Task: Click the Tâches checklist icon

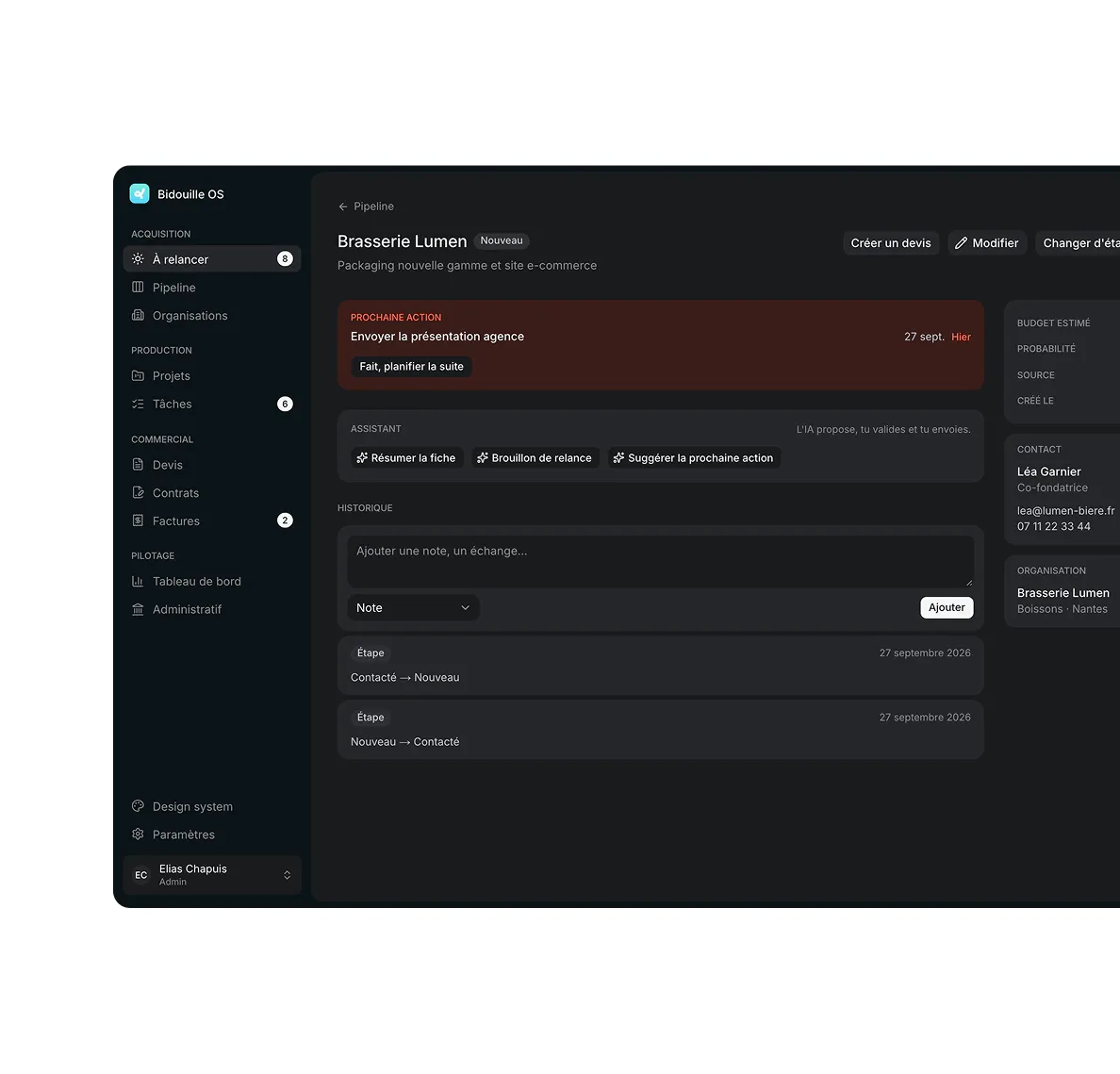Action: [x=138, y=404]
